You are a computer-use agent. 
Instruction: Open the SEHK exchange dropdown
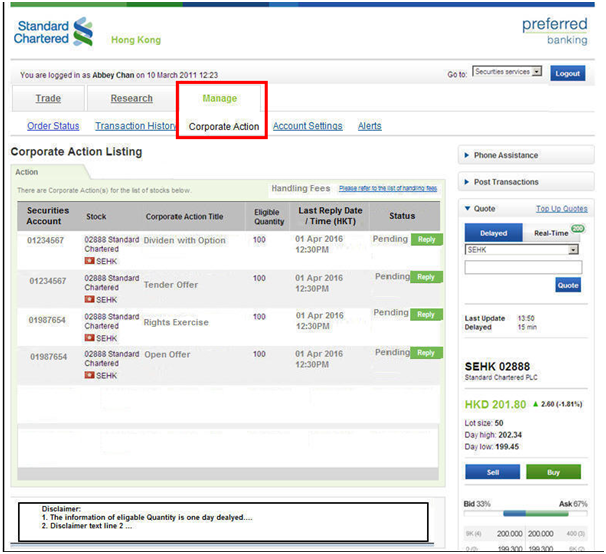pyautogui.click(x=522, y=250)
